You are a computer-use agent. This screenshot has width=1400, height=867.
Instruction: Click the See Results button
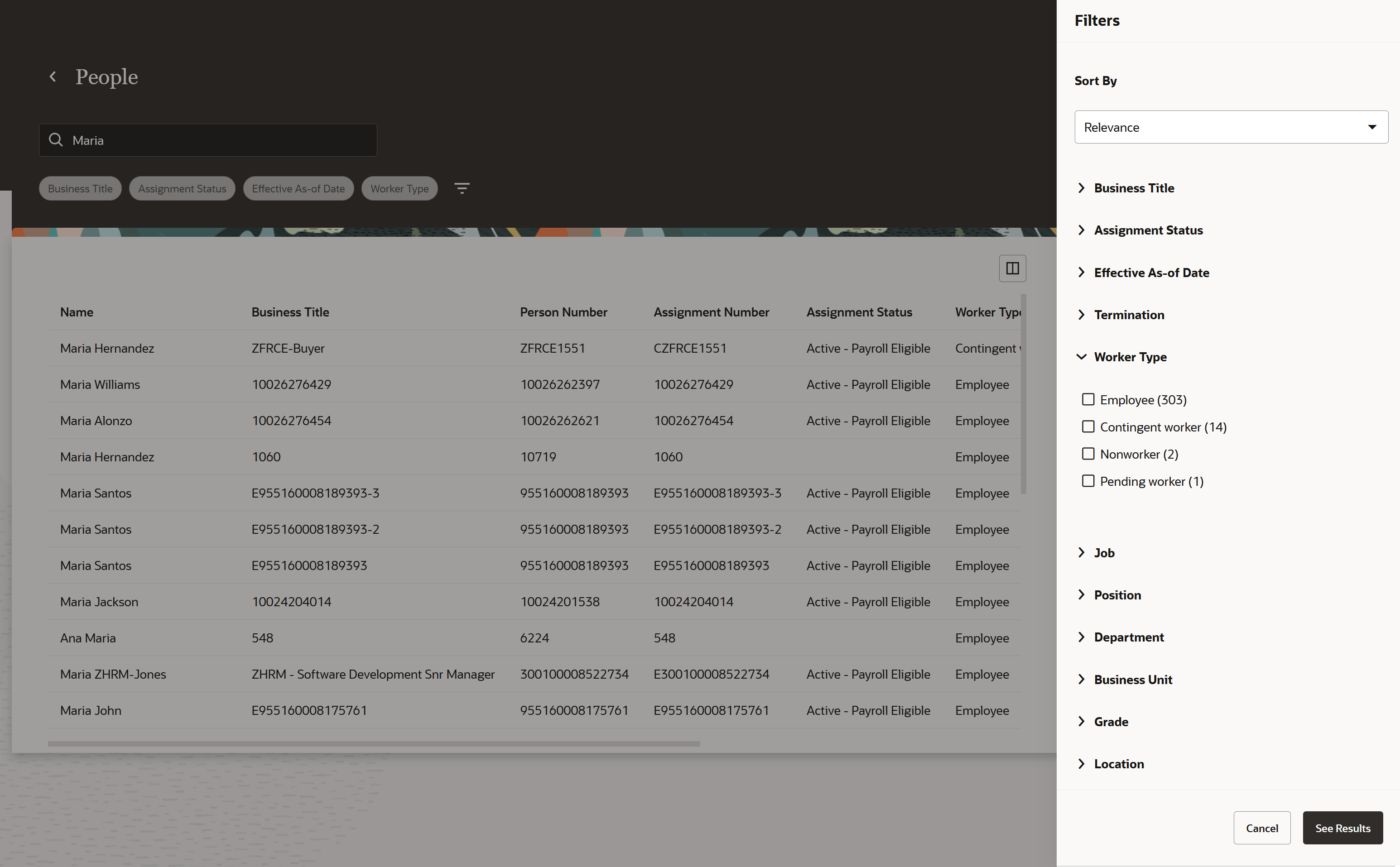click(x=1342, y=828)
